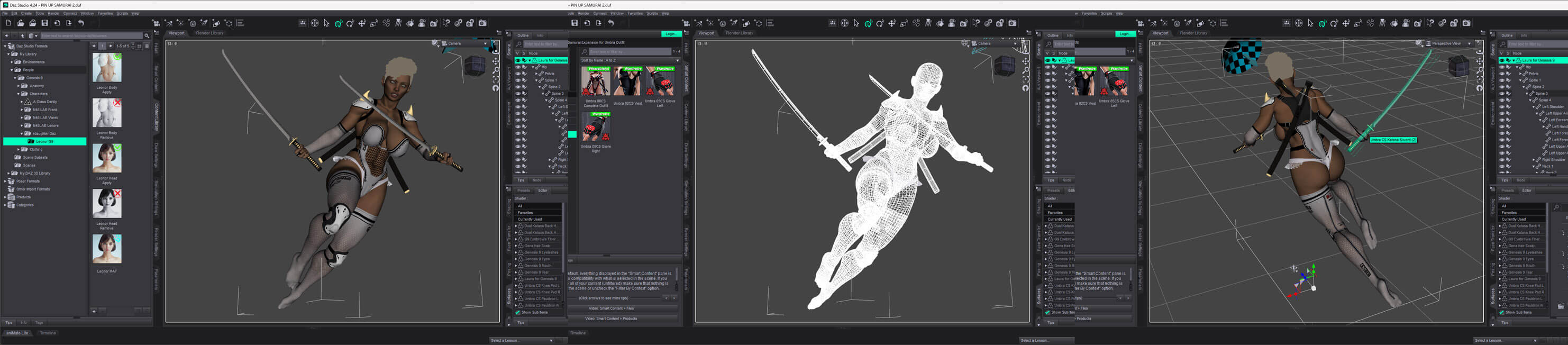Image resolution: width=1568 pixels, height=345 pixels.
Task: Toggle visibility eye on Hip row
Action: click(518, 67)
